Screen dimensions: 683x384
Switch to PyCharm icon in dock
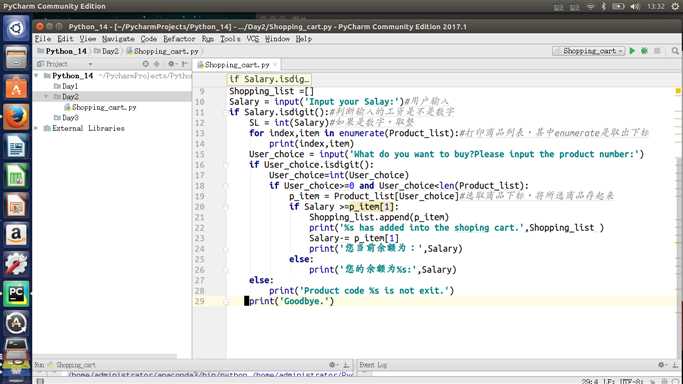(16, 293)
